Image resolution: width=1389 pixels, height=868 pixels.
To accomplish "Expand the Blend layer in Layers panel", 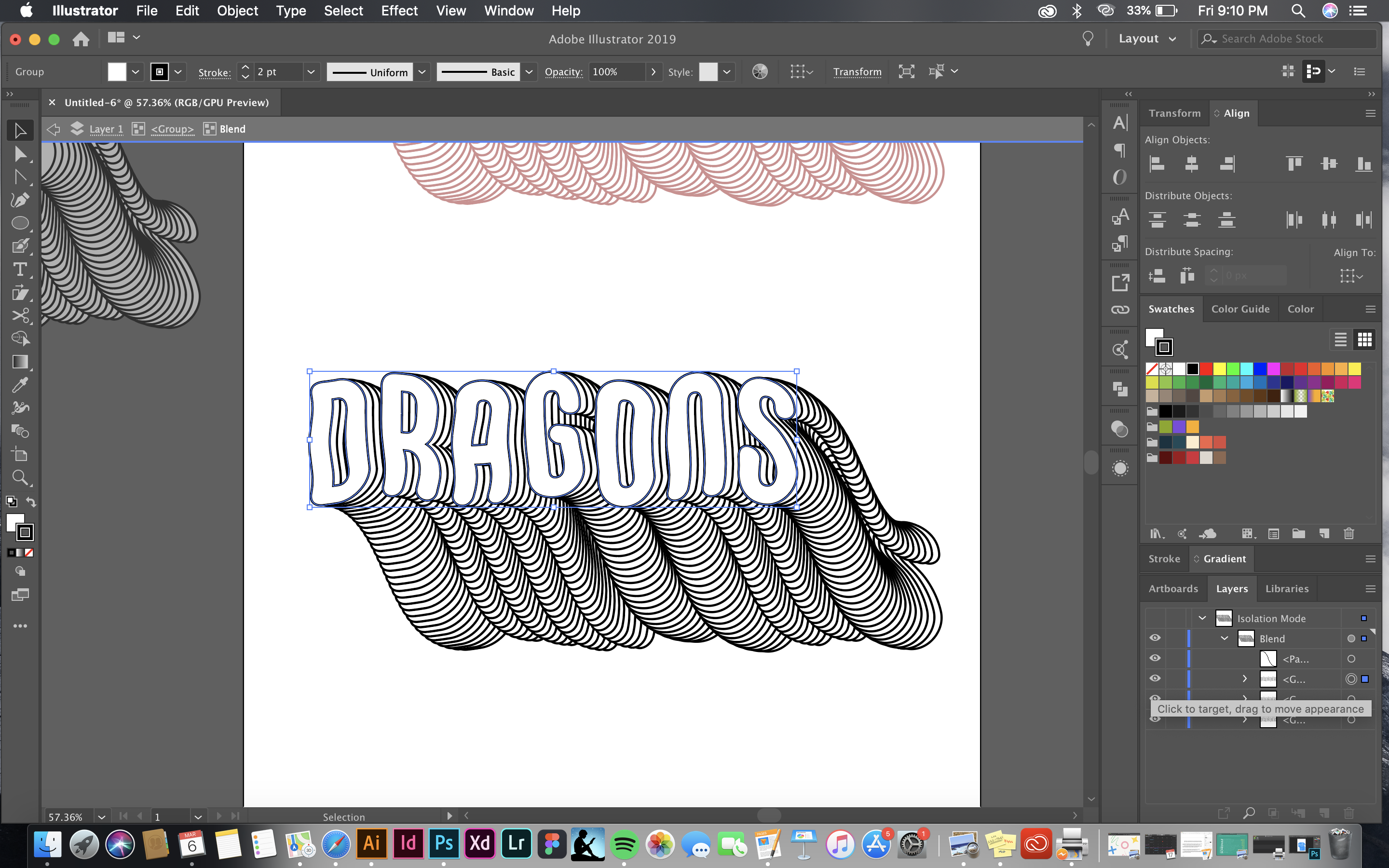I will click(1223, 638).
